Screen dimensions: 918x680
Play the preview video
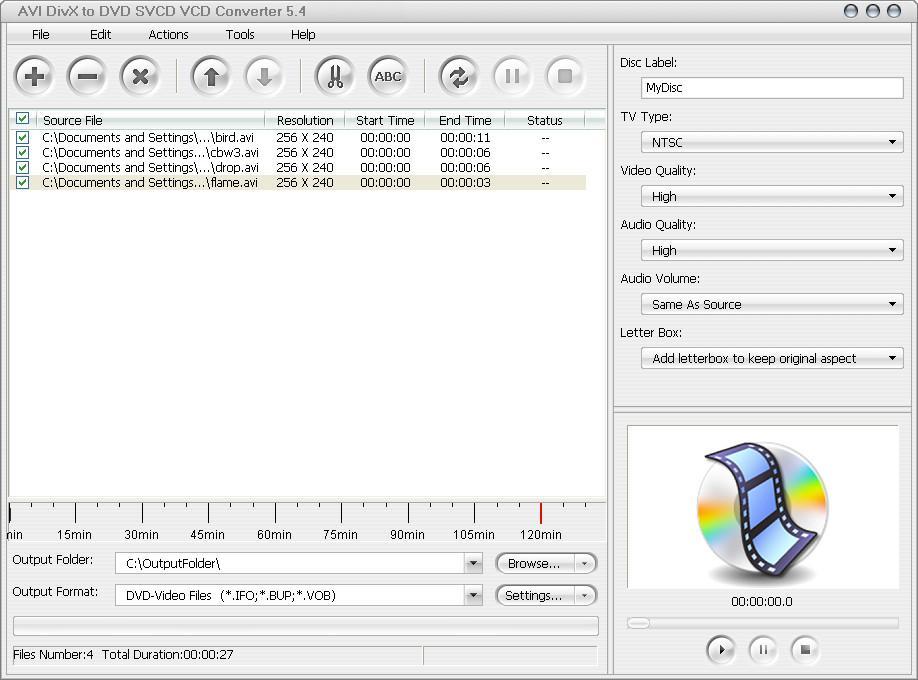tap(721, 650)
